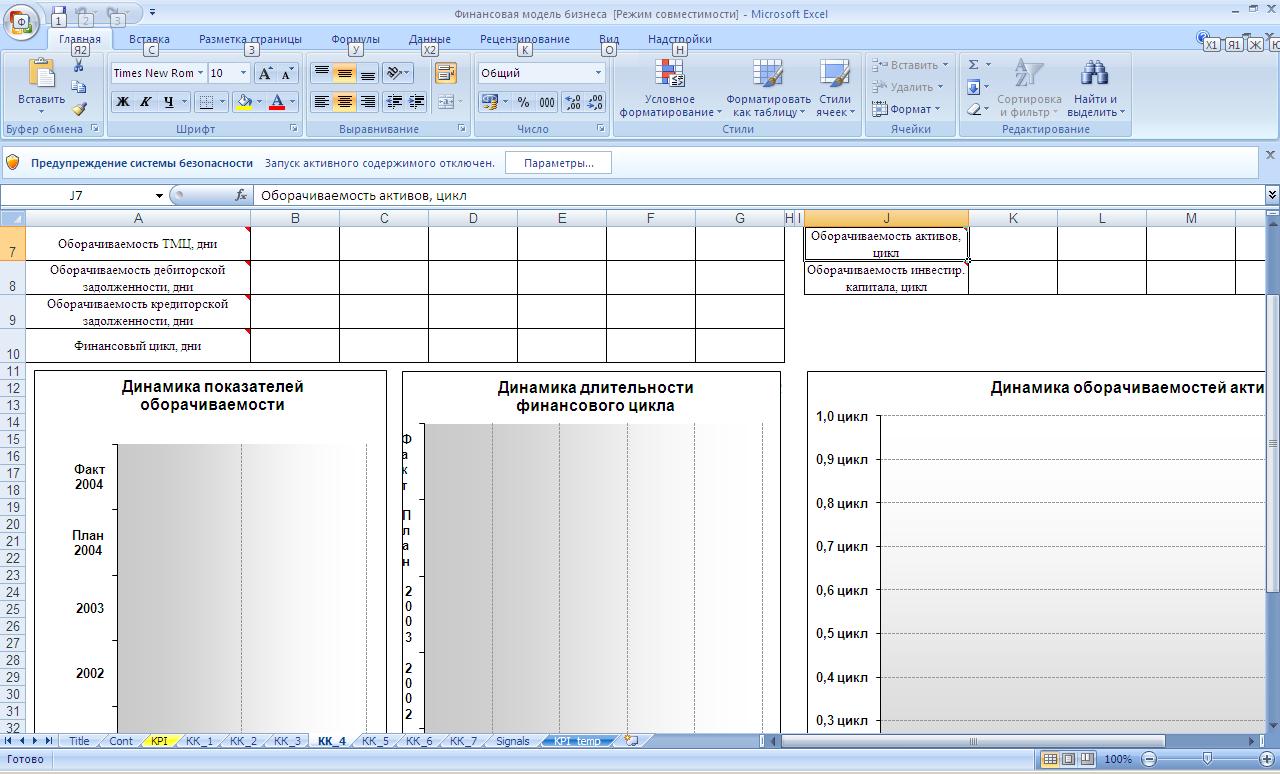Toggle Wrap Text button
Viewport: 1280px width, 774px height.
(446, 73)
